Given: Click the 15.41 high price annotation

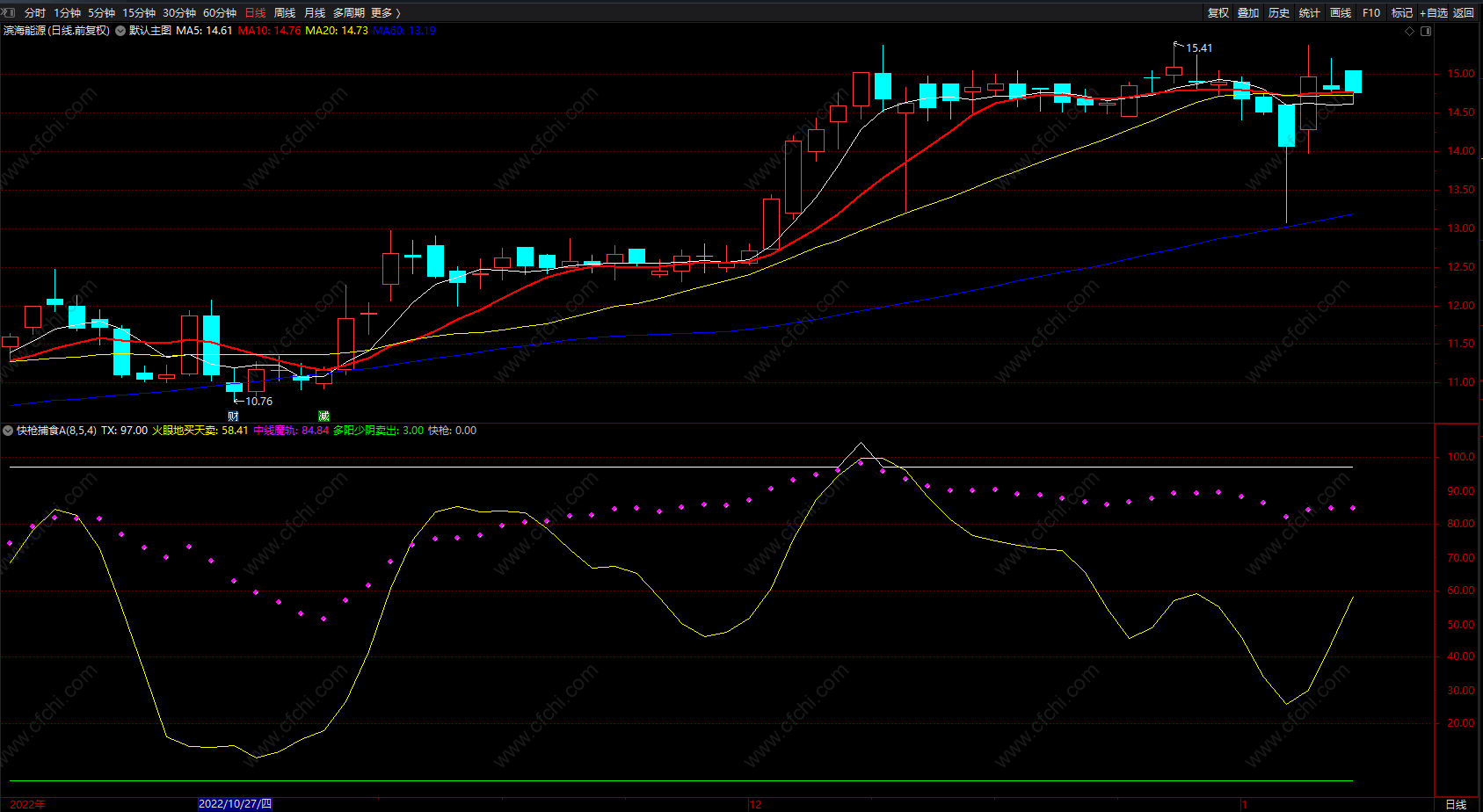Looking at the screenshot, I should pos(1199,48).
